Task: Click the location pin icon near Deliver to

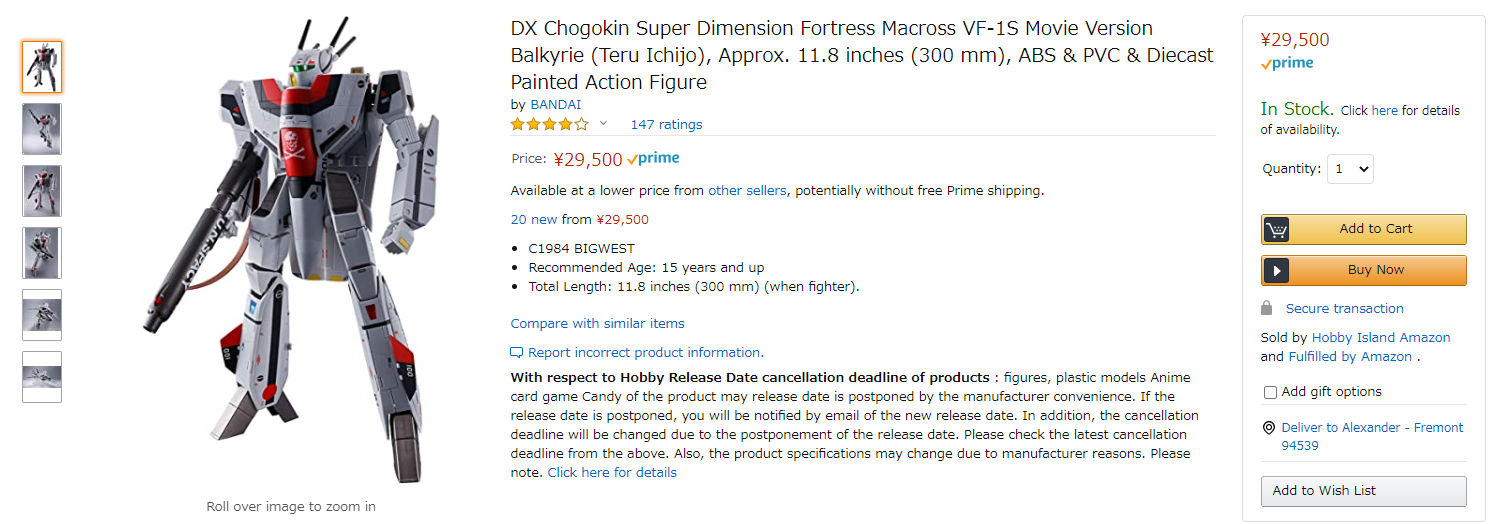Action: pos(1269,428)
